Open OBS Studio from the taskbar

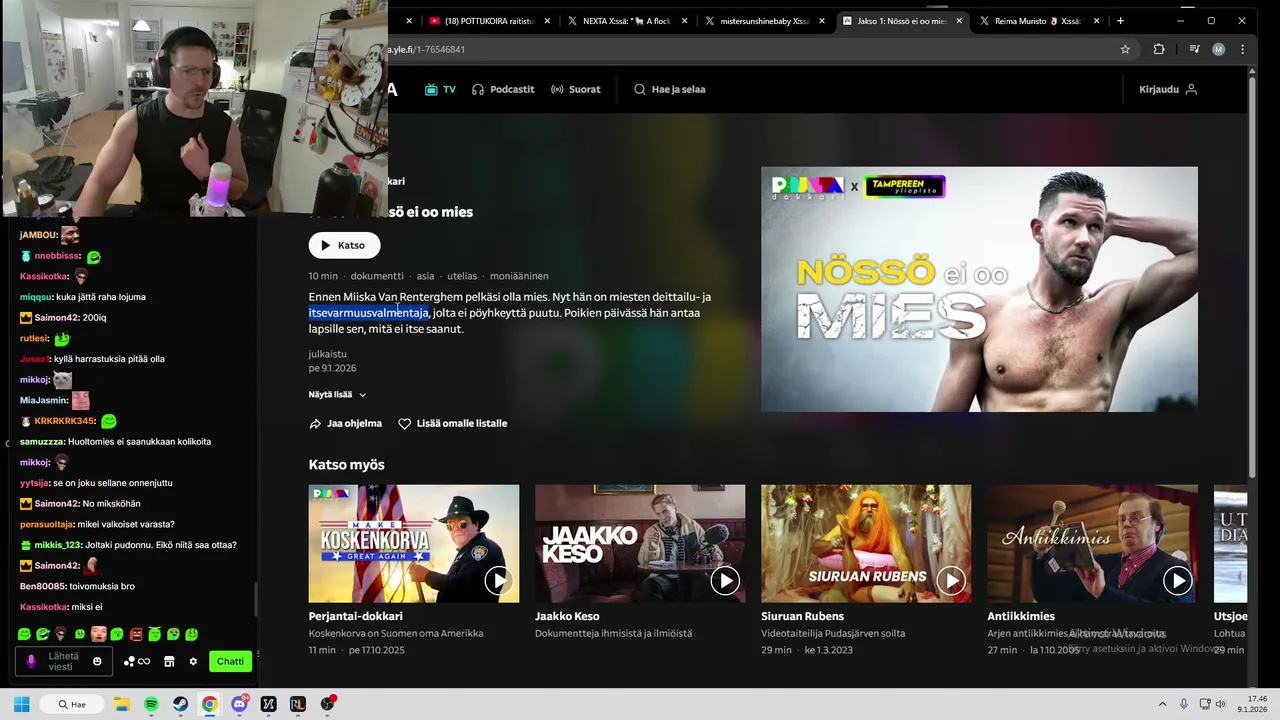point(327,704)
